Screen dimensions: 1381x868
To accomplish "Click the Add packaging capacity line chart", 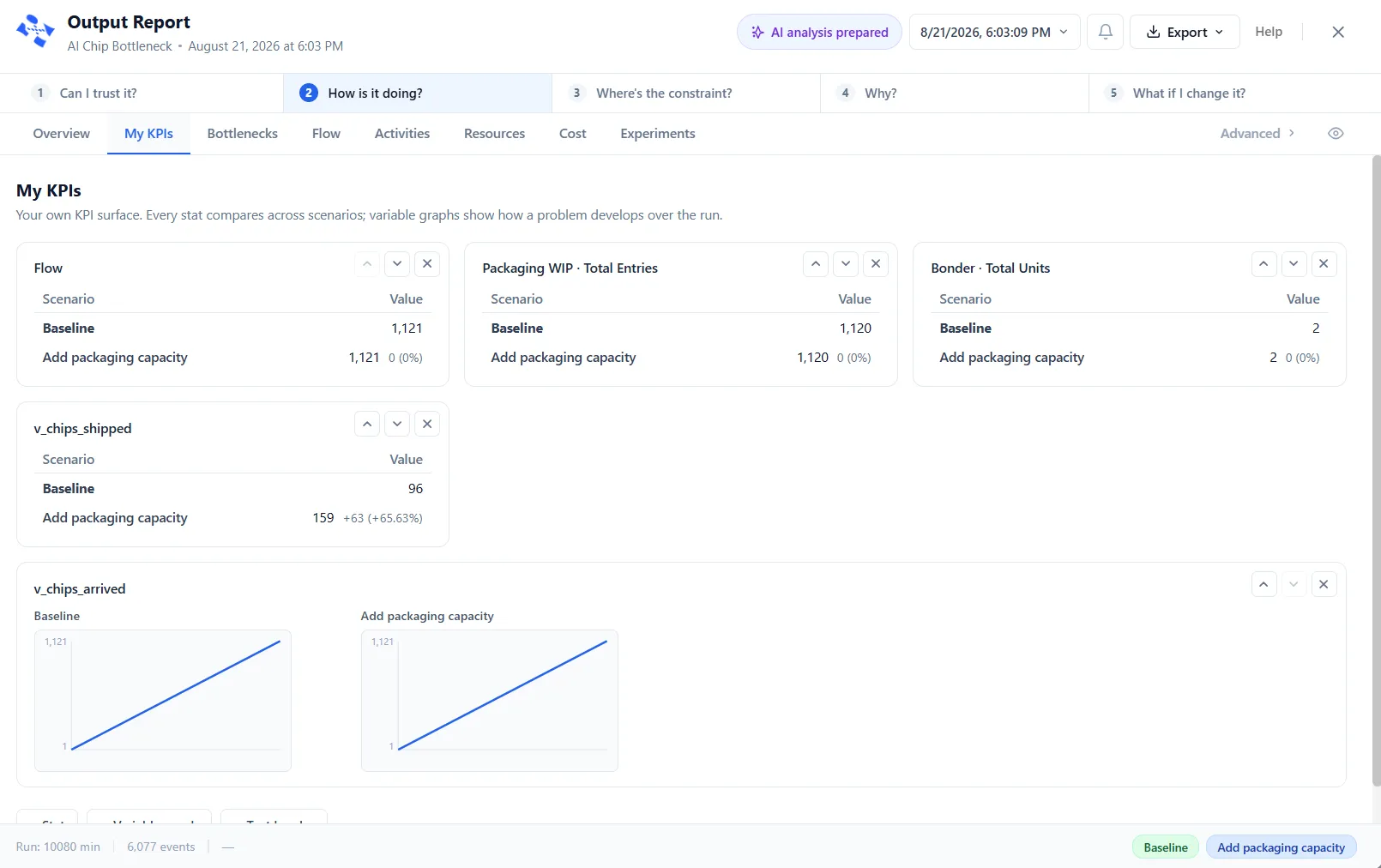I will coord(490,700).
